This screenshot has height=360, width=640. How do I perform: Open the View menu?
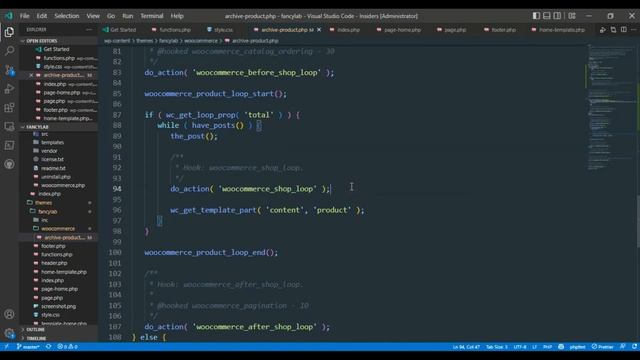click(x=93, y=16)
